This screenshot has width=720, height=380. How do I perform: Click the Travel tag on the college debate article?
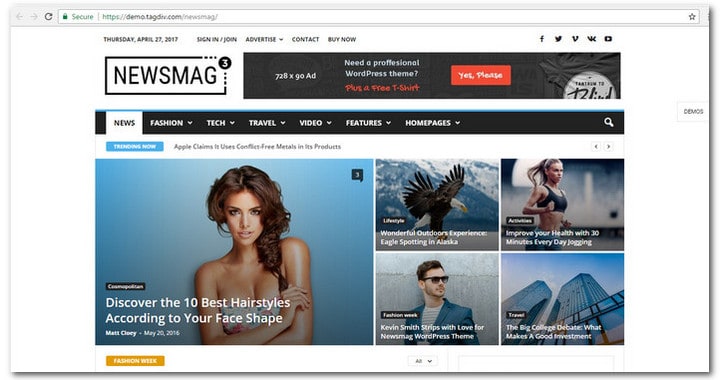[x=516, y=315]
